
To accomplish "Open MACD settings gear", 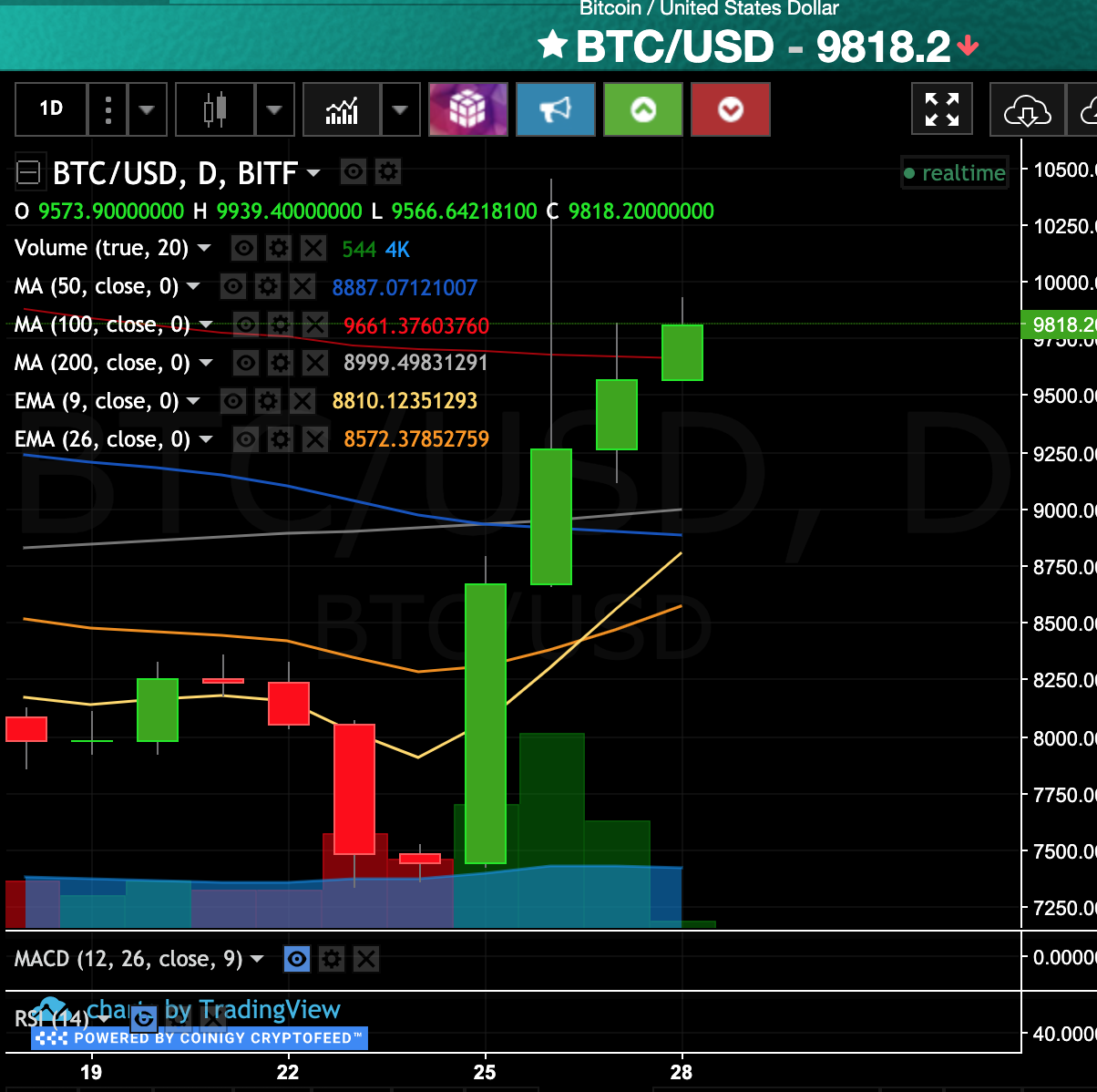I will coord(332,959).
